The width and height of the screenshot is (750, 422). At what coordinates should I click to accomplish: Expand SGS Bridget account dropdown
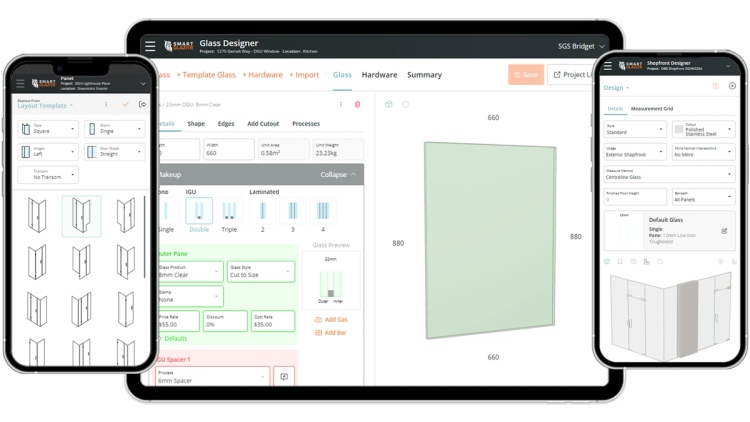581,46
